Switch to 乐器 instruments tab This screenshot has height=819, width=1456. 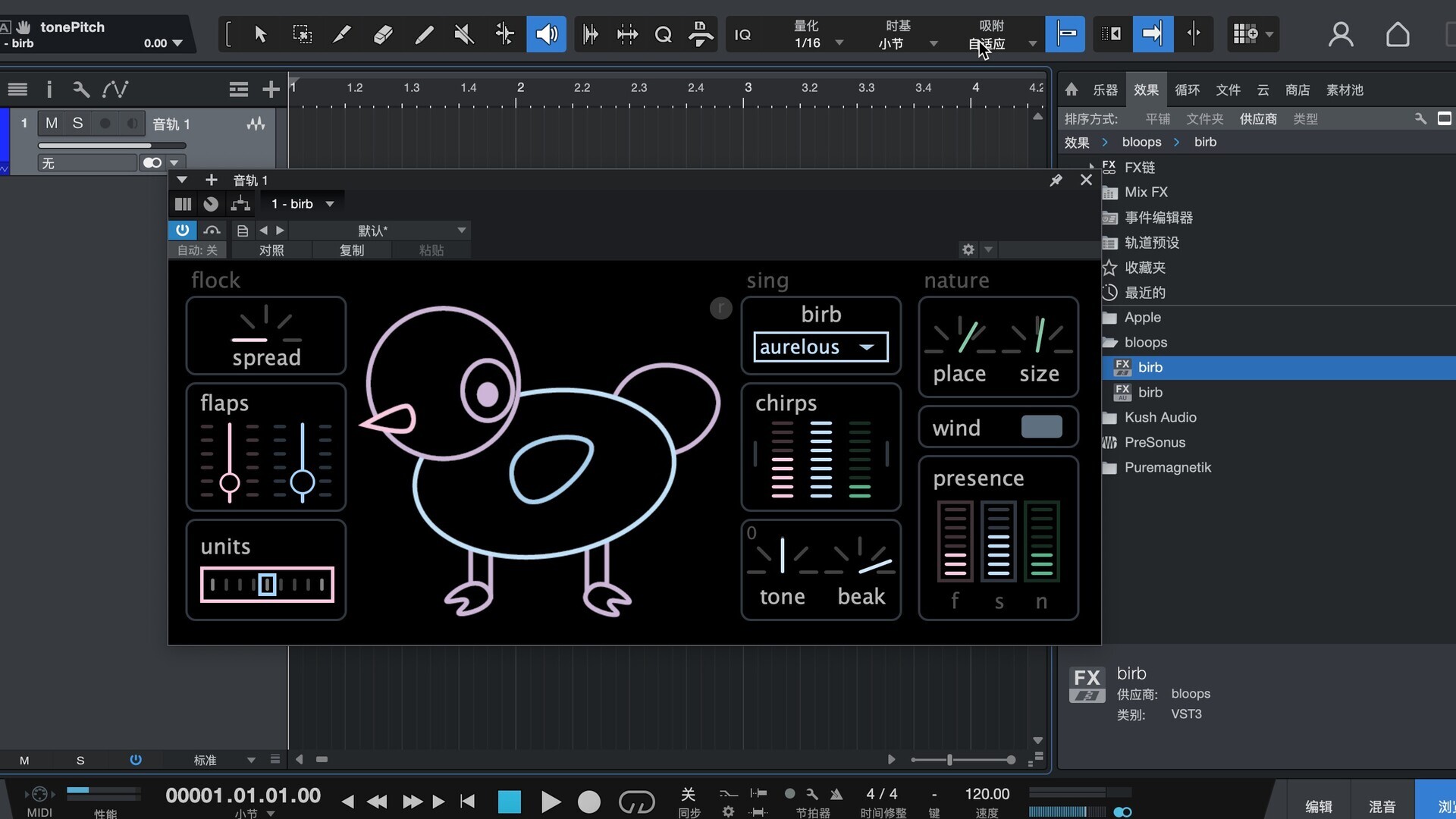1105,90
